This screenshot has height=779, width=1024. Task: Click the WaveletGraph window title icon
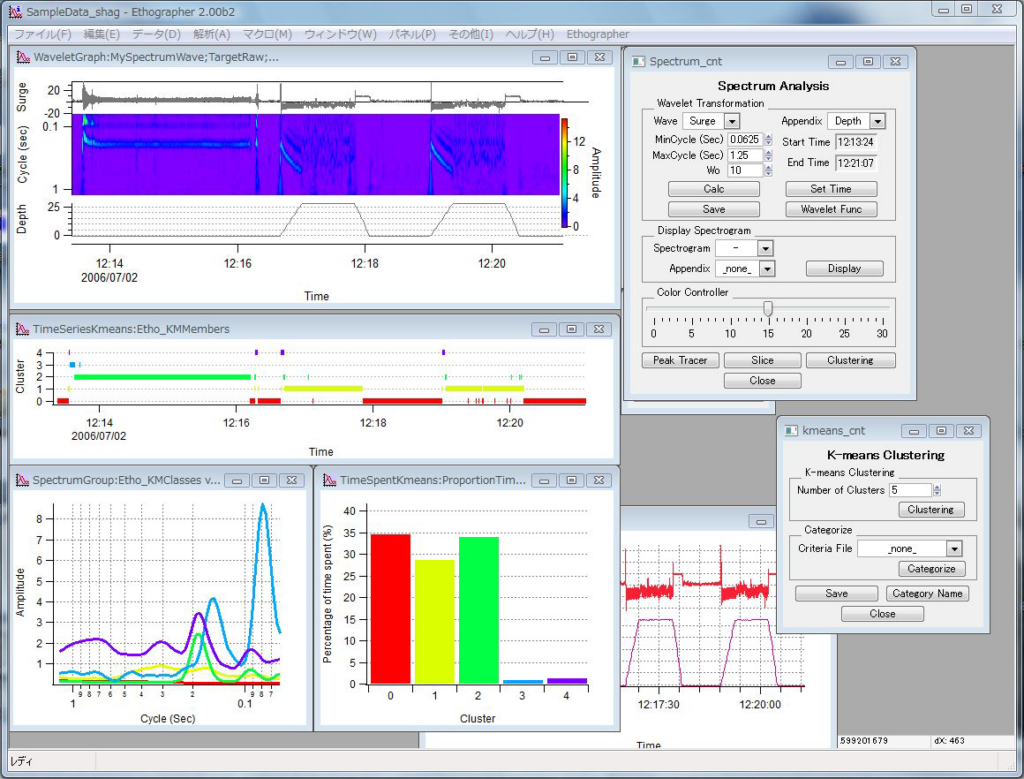22,57
